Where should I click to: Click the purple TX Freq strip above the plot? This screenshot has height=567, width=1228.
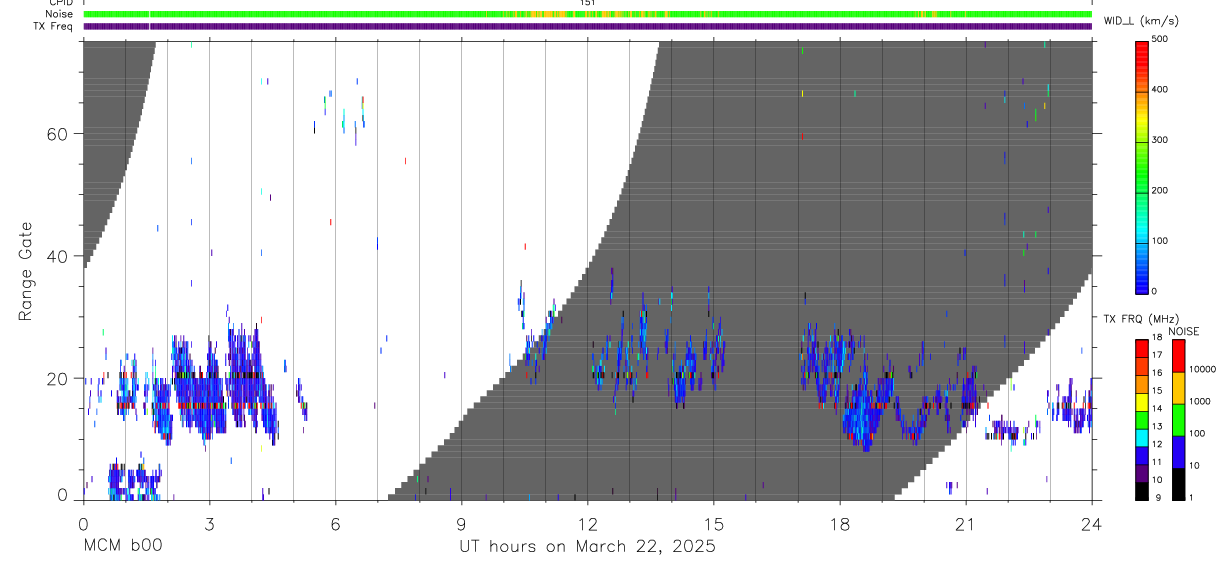(587, 26)
